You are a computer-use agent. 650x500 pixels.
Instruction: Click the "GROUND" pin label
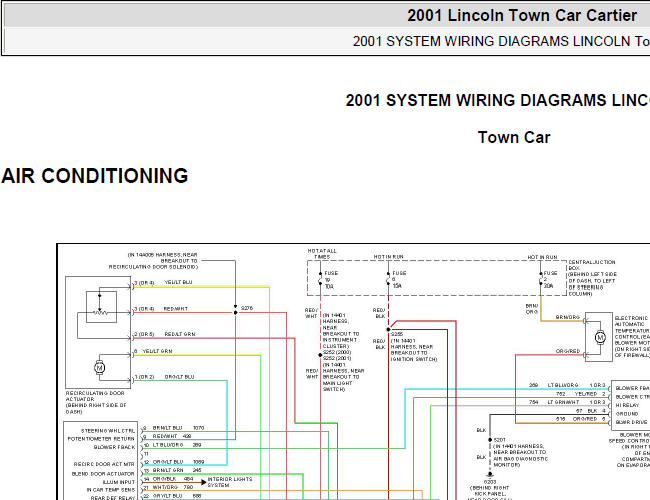coord(627,414)
